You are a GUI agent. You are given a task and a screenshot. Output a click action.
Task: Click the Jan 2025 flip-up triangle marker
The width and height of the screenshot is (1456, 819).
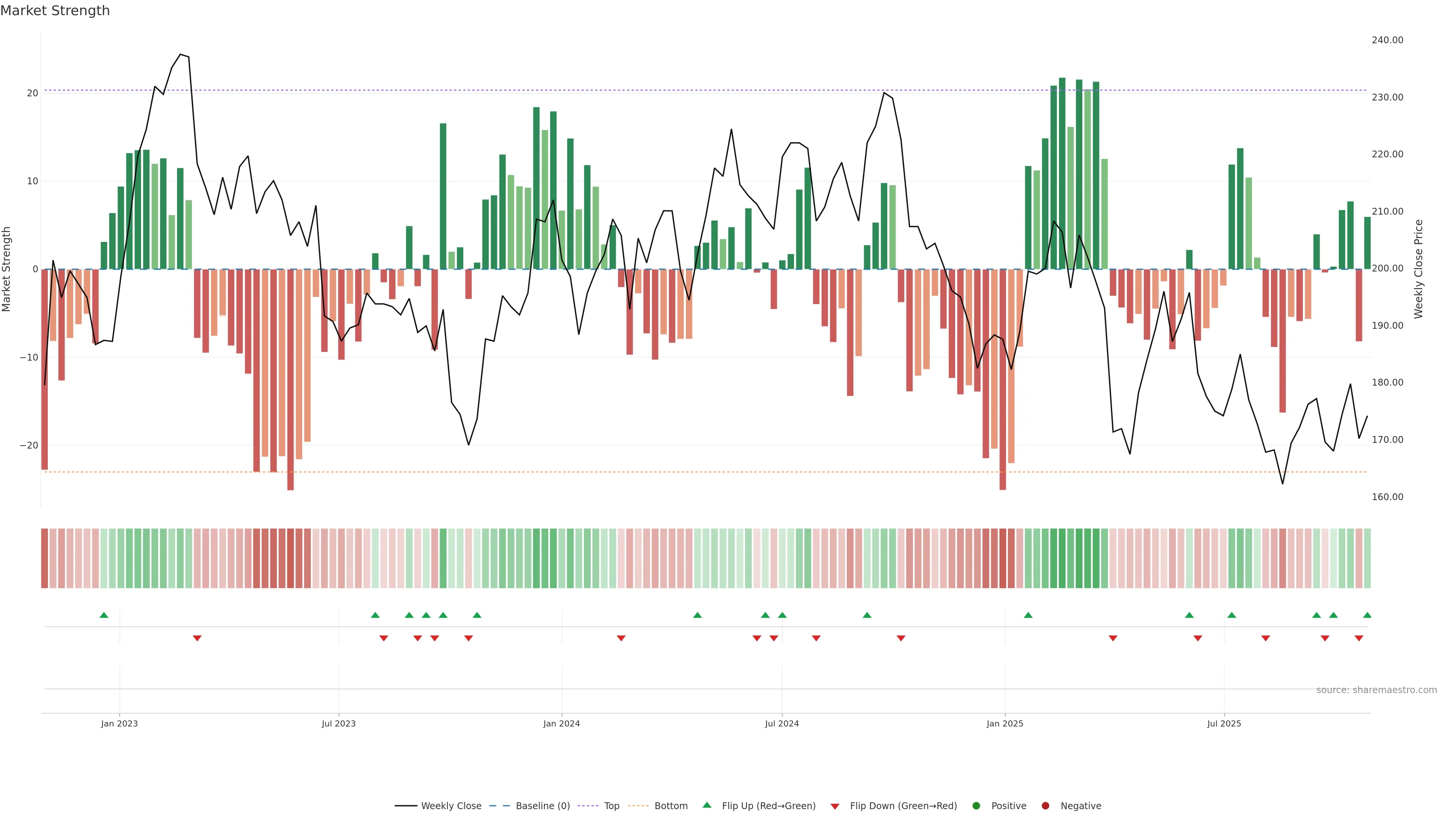coord(1028,615)
